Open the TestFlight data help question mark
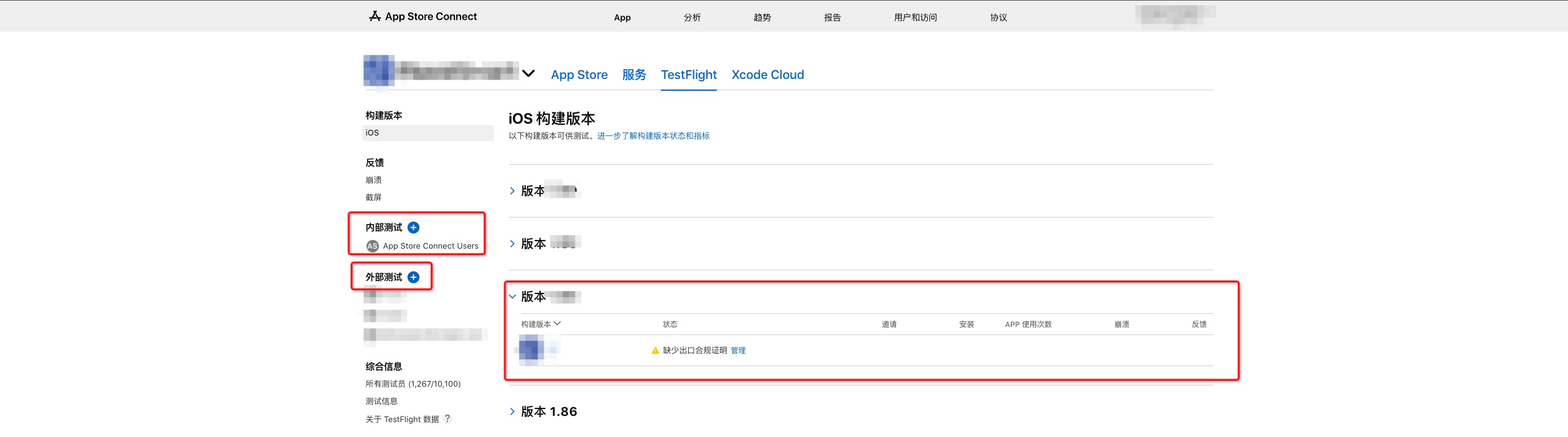 point(447,419)
